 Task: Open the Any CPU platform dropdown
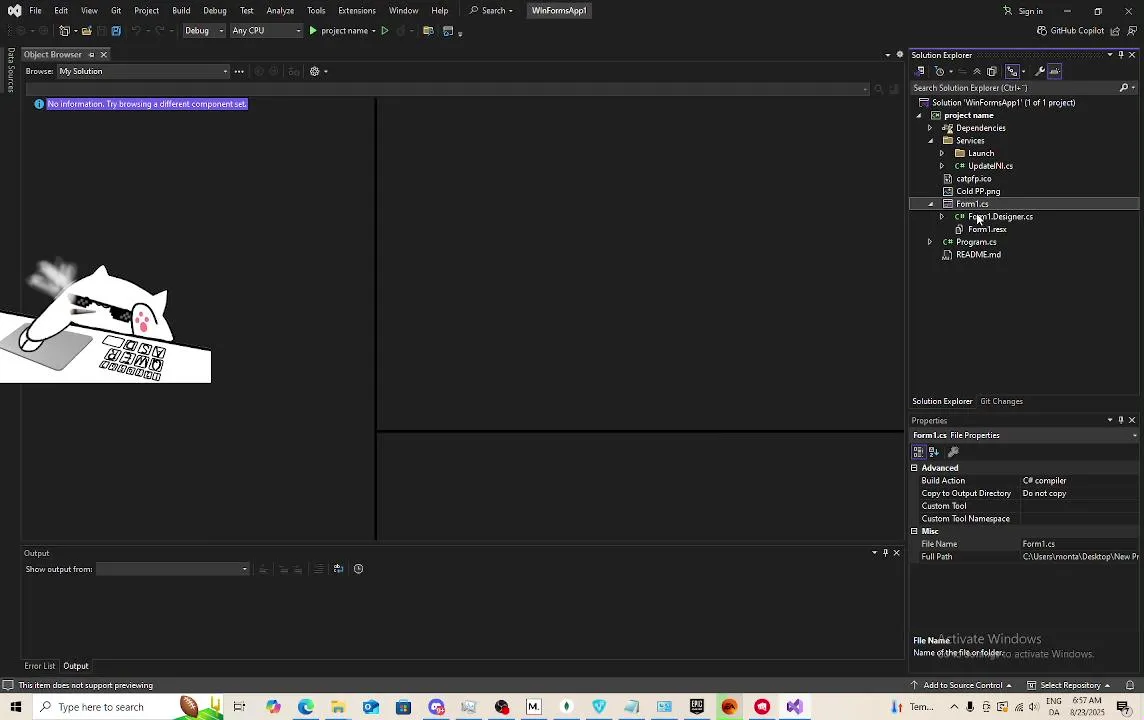(266, 31)
